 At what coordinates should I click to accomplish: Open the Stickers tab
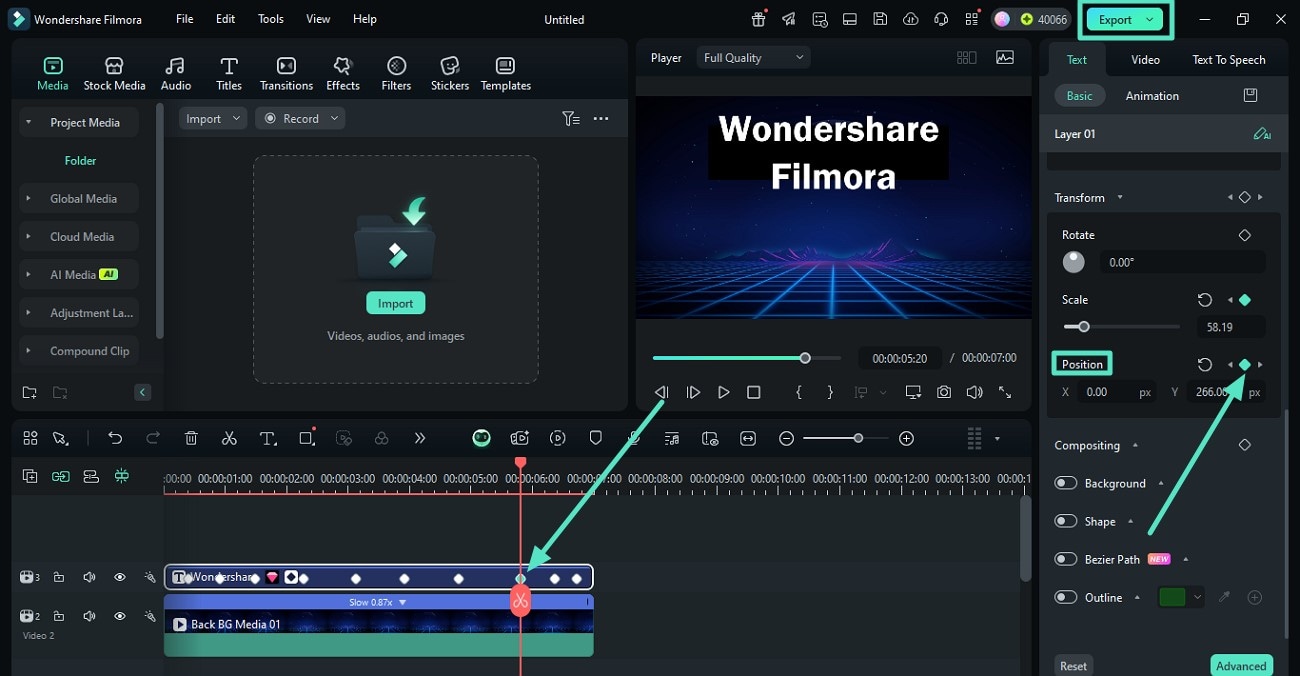pyautogui.click(x=450, y=73)
